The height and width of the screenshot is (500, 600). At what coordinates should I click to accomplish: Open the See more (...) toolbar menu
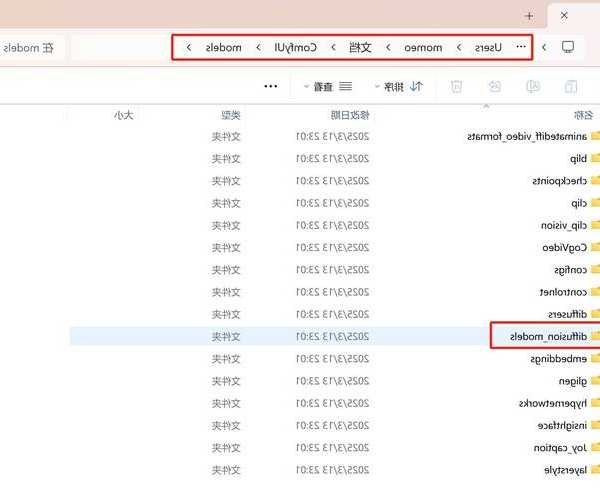[270, 87]
